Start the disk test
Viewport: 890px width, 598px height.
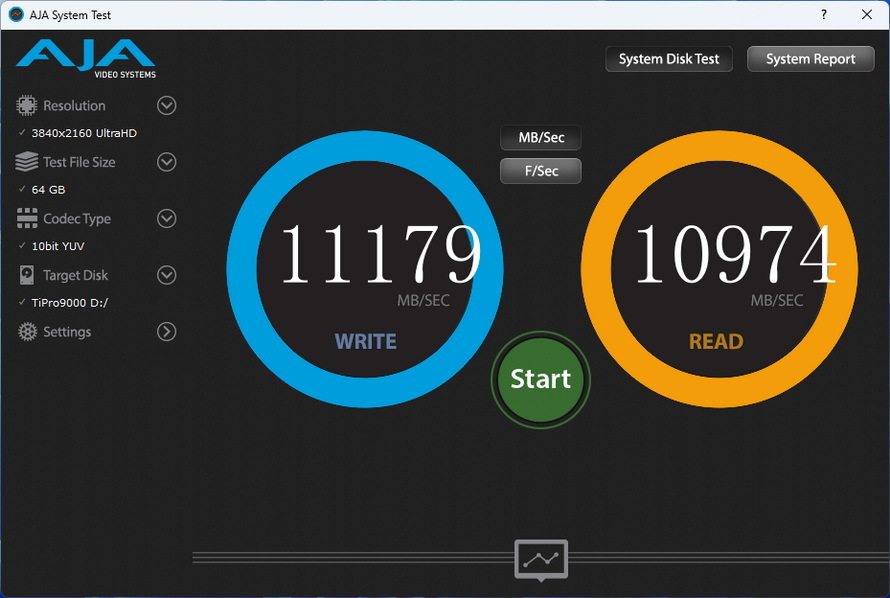[x=540, y=380]
